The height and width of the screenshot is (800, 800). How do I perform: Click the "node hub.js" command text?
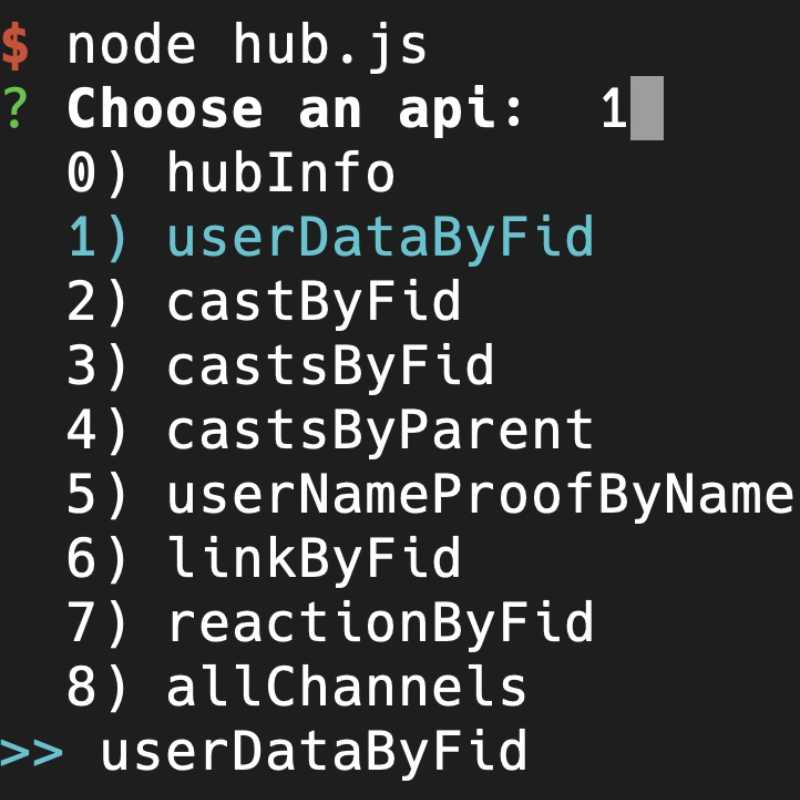pyautogui.click(x=247, y=47)
